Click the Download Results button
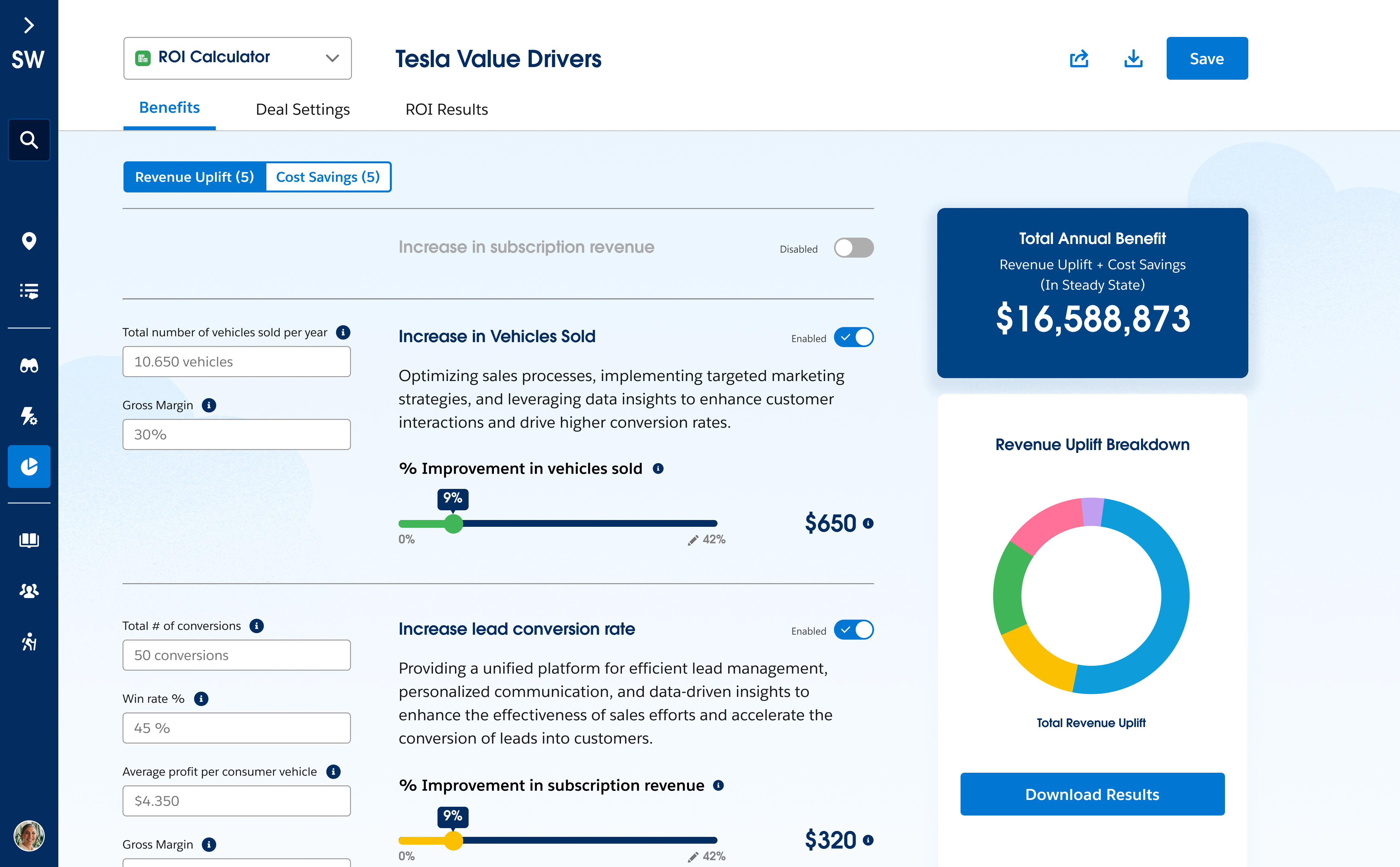 coord(1092,794)
